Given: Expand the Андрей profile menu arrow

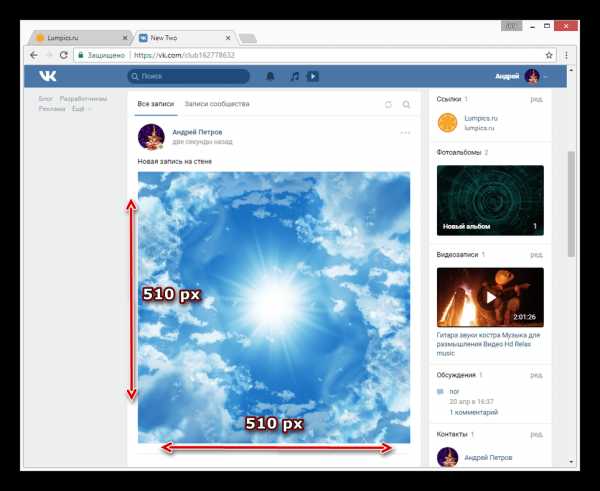Looking at the screenshot, I should pyautogui.click(x=546, y=77).
